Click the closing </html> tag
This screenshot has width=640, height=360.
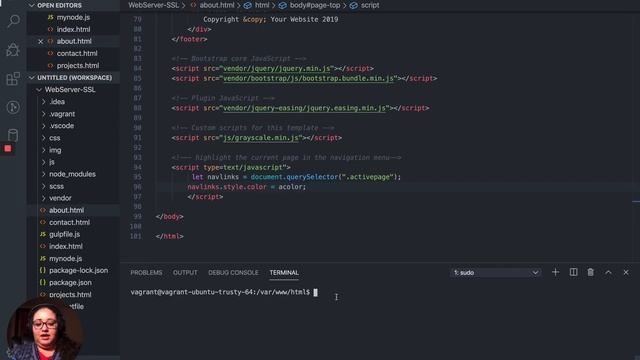pos(169,236)
